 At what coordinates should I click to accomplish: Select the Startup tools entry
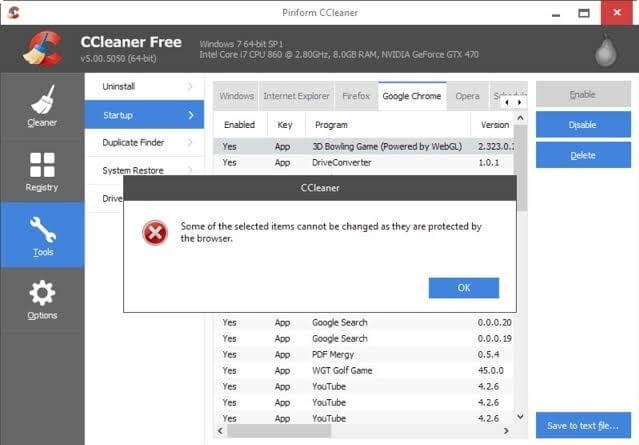point(144,115)
